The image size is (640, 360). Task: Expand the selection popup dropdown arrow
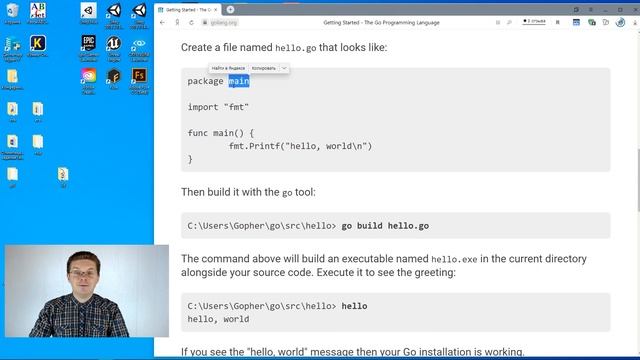[x=284, y=68]
